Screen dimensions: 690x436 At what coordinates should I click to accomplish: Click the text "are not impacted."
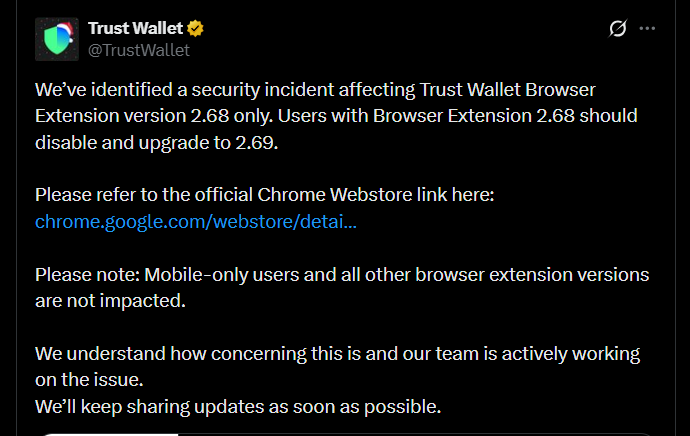[x=110, y=301]
